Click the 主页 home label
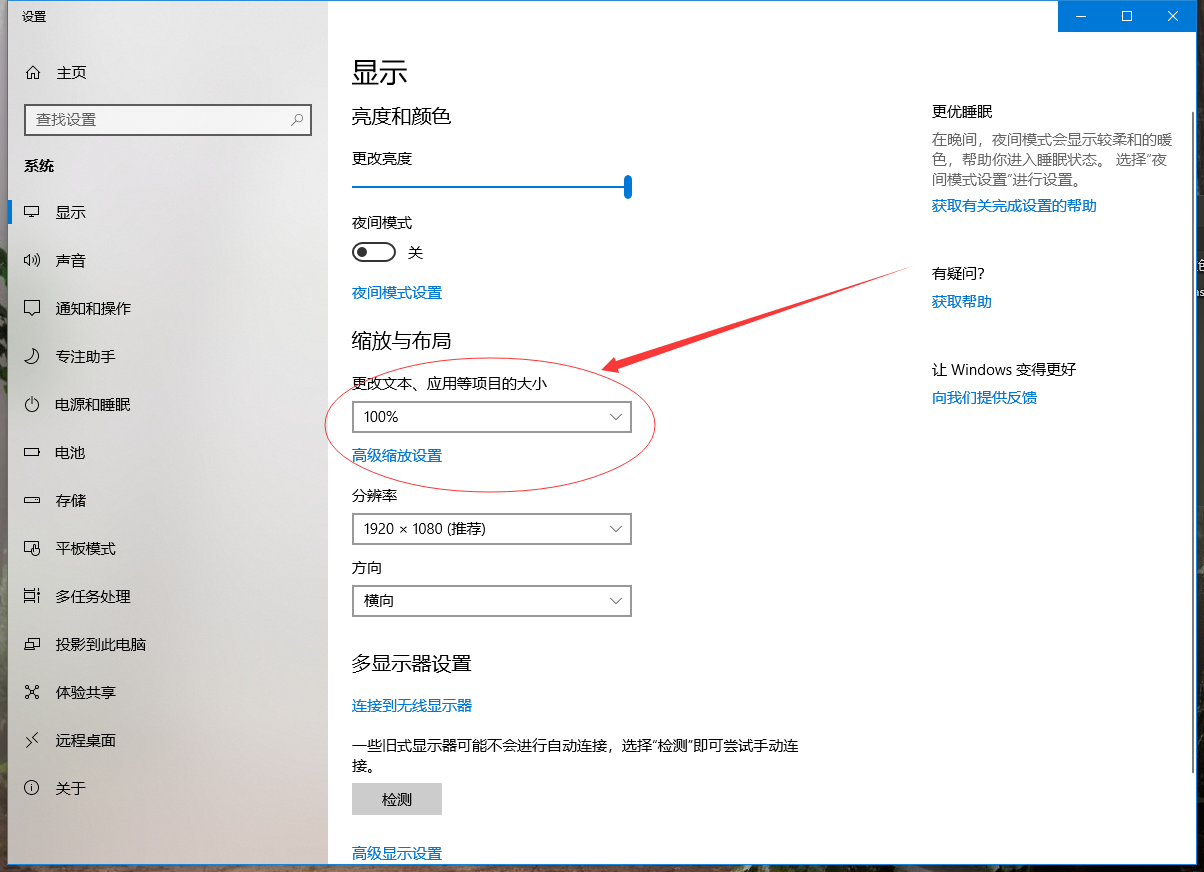The width and height of the screenshot is (1204, 872). pos(72,73)
